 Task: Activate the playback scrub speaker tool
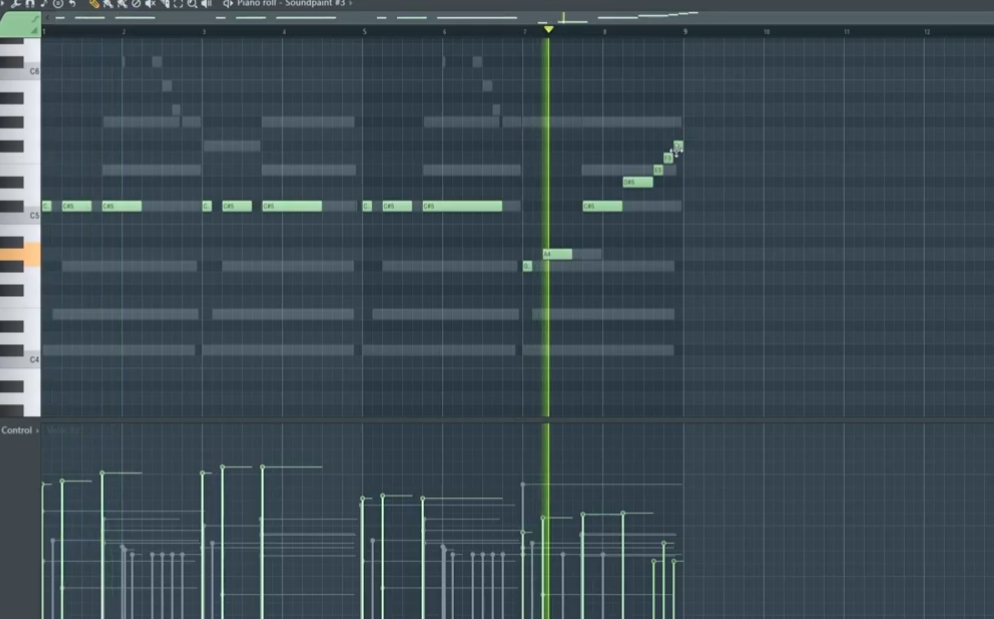point(207,3)
